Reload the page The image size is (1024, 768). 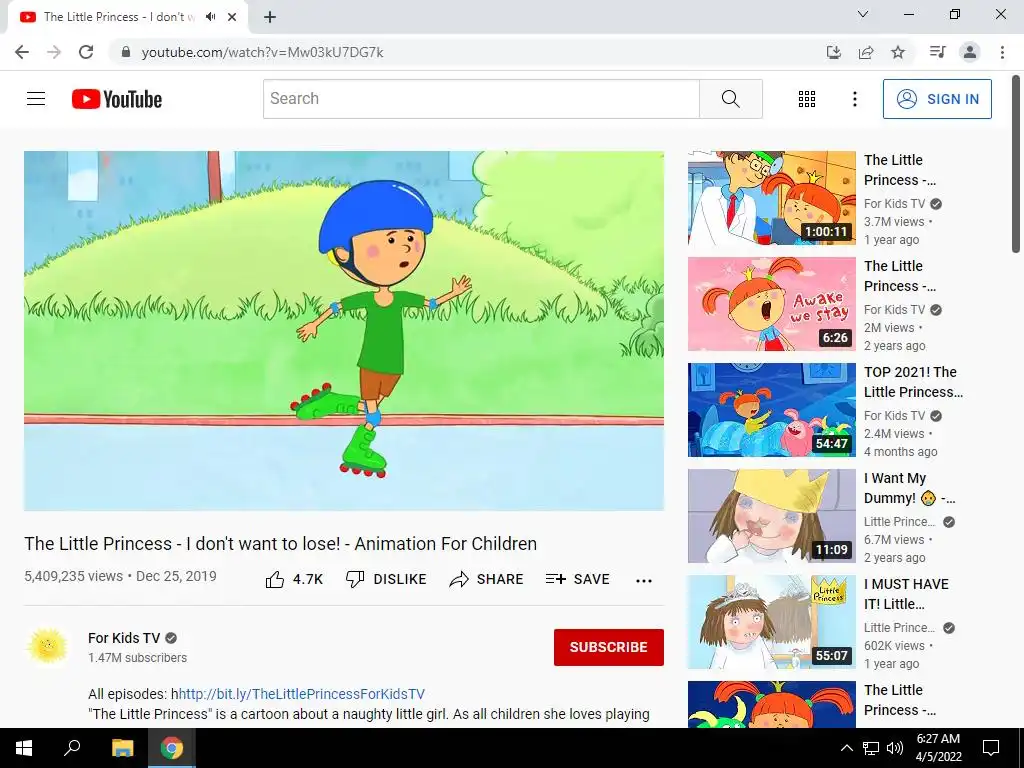tap(86, 52)
